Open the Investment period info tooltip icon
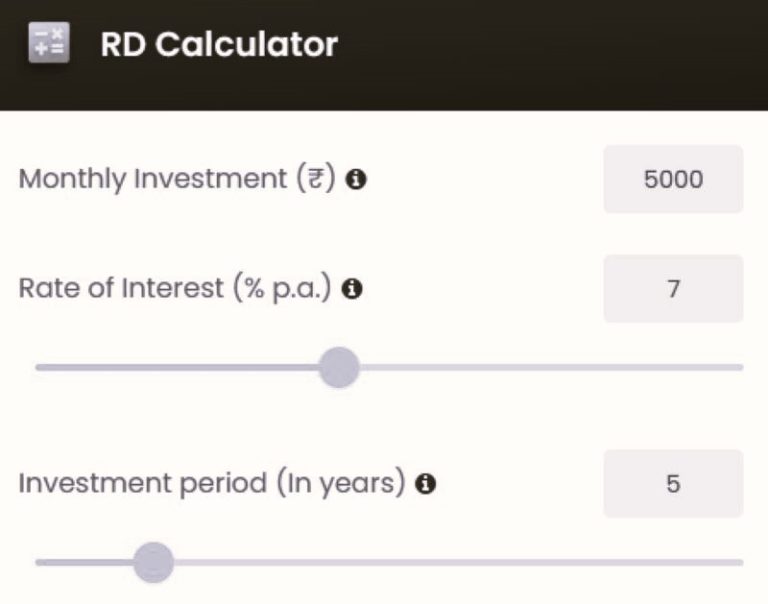The image size is (768, 604). (426, 484)
